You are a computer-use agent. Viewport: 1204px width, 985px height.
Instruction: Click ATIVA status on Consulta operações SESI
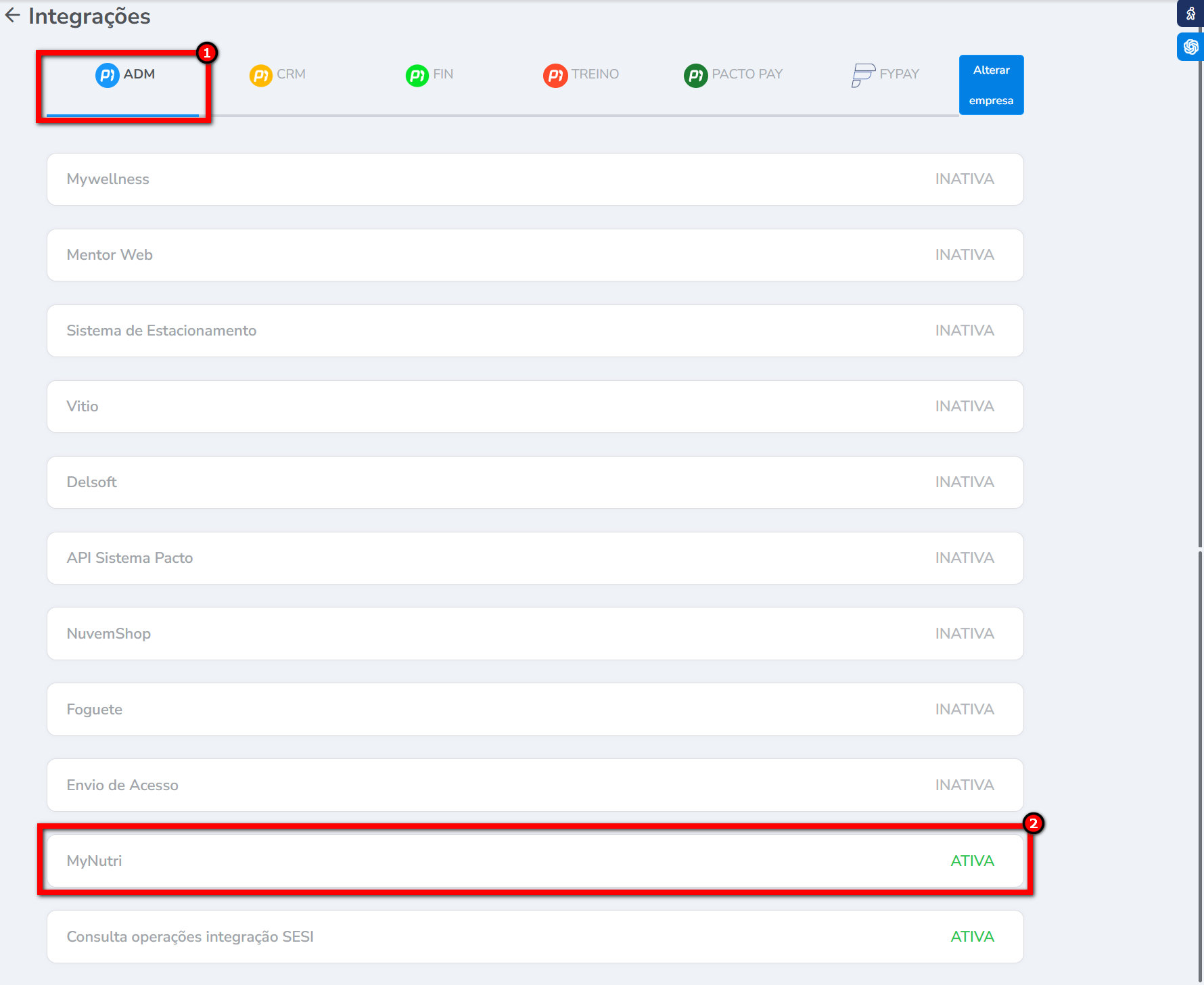pyautogui.click(x=972, y=936)
